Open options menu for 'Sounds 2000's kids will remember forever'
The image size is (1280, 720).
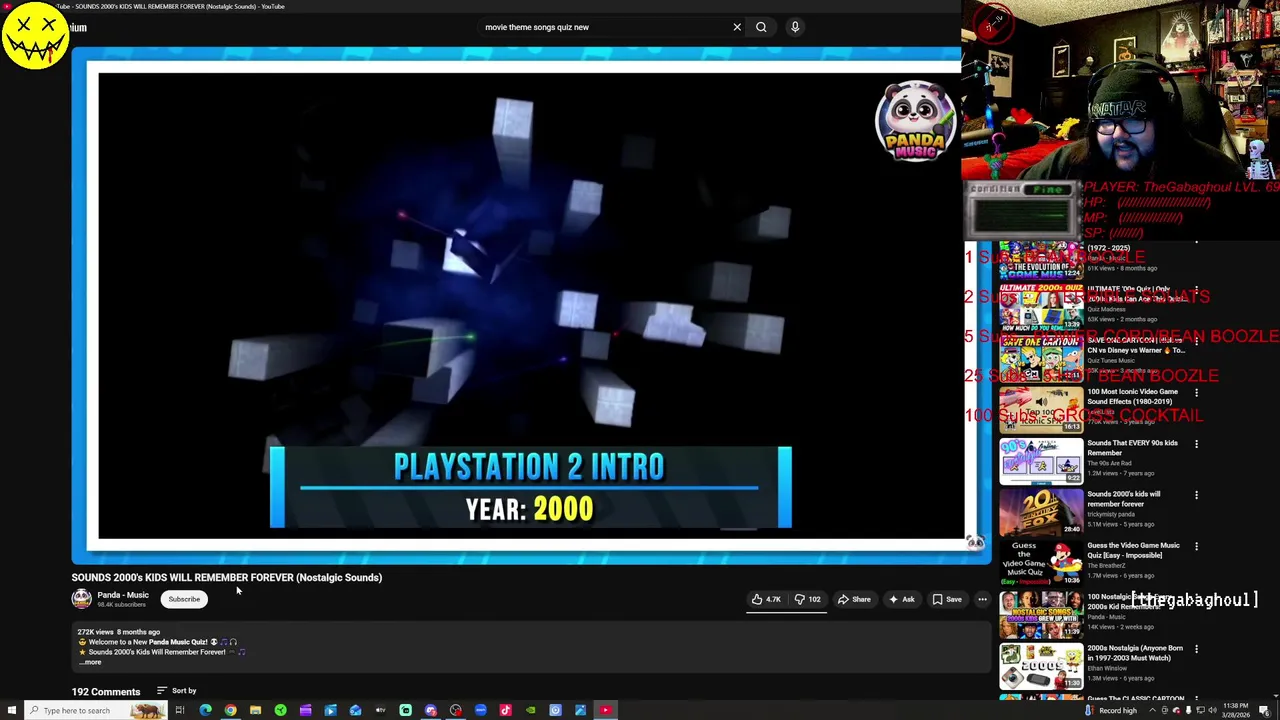(1196, 495)
